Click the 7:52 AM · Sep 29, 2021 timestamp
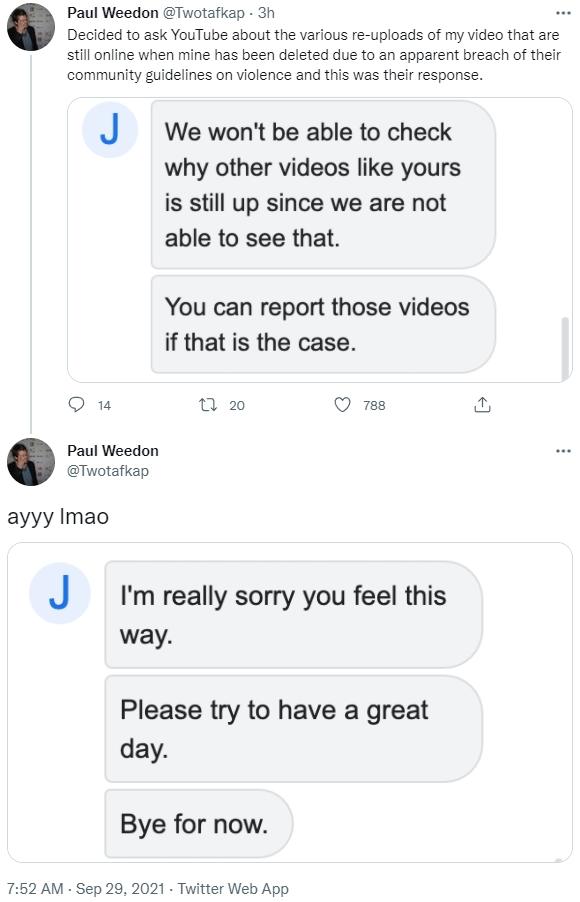The image size is (580, 902). point(86,889)
